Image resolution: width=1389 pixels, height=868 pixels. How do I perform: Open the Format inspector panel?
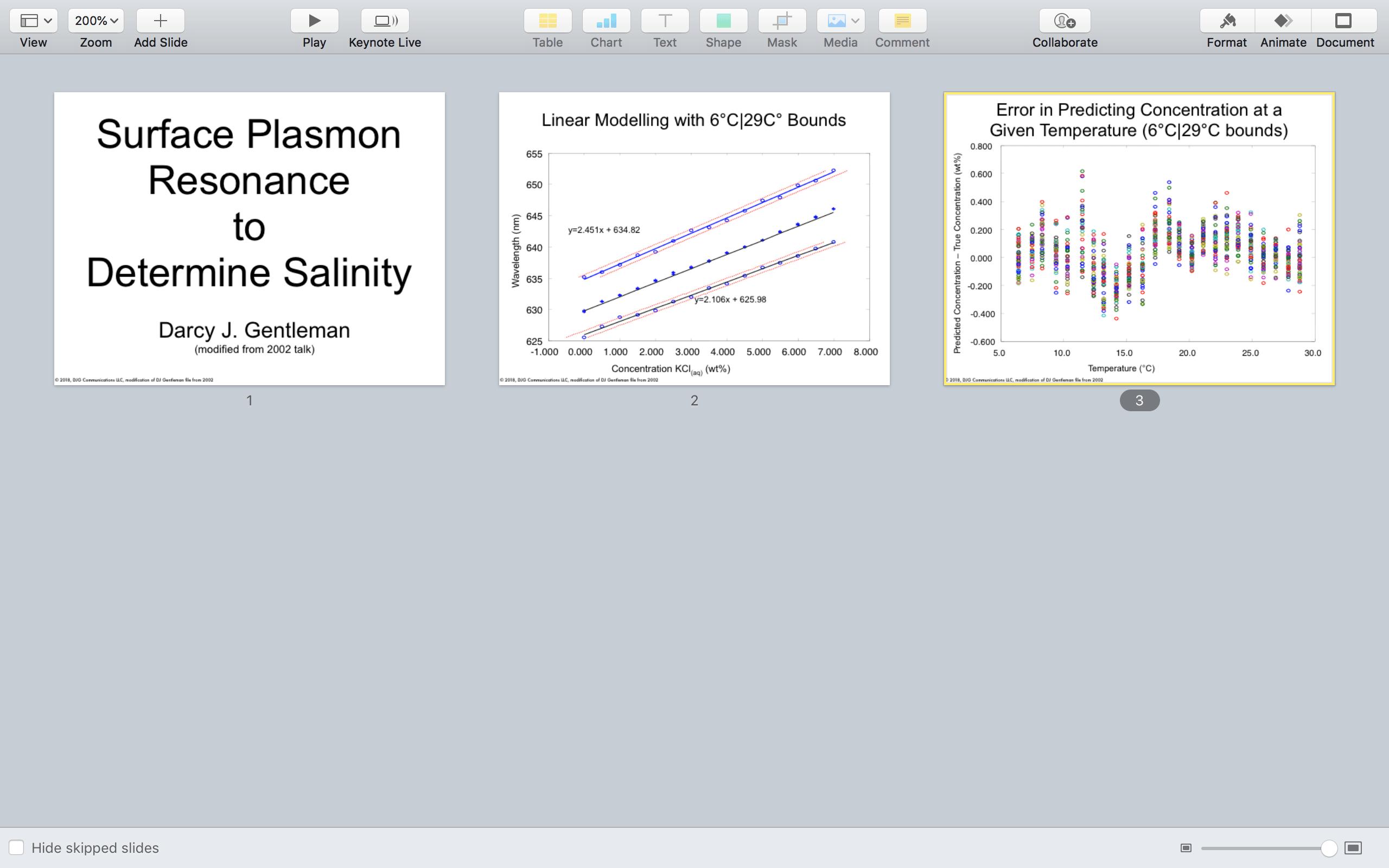tap(1227, 21)
